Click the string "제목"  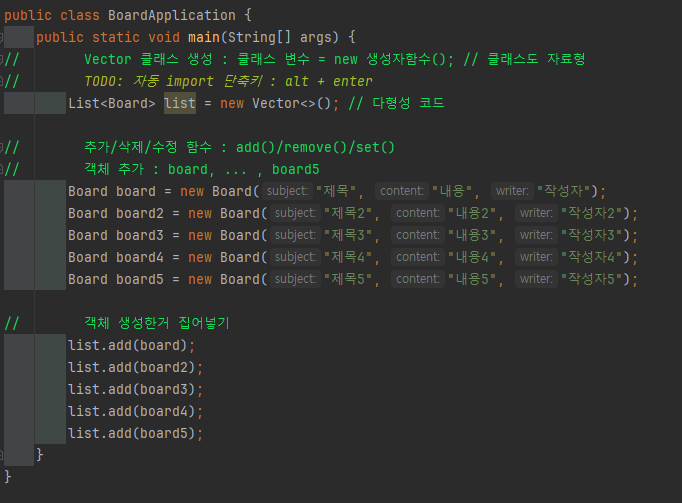pyautogui.click(x=336, y=191)
